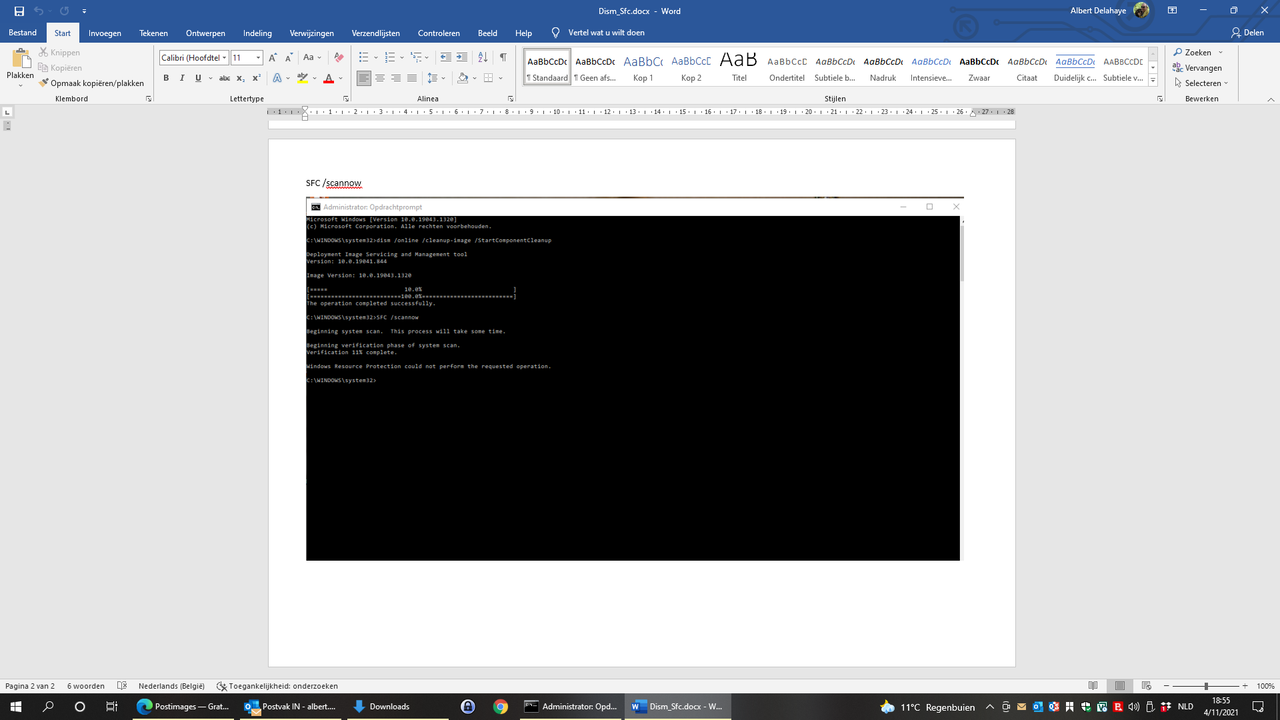Switch to Ontwerpen tab
The height and width of the screenshot is (720, 1280).
click(206, 33)
